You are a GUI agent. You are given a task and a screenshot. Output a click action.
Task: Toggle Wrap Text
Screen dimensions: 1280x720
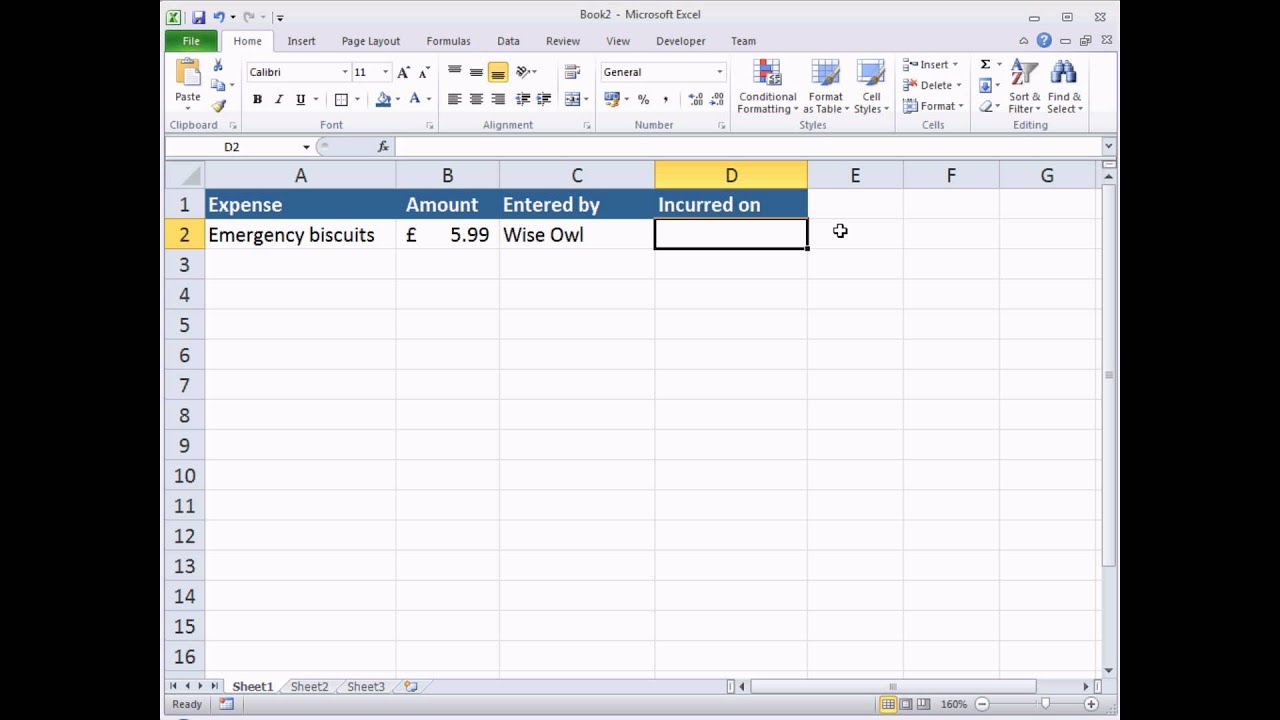(573, 72)
